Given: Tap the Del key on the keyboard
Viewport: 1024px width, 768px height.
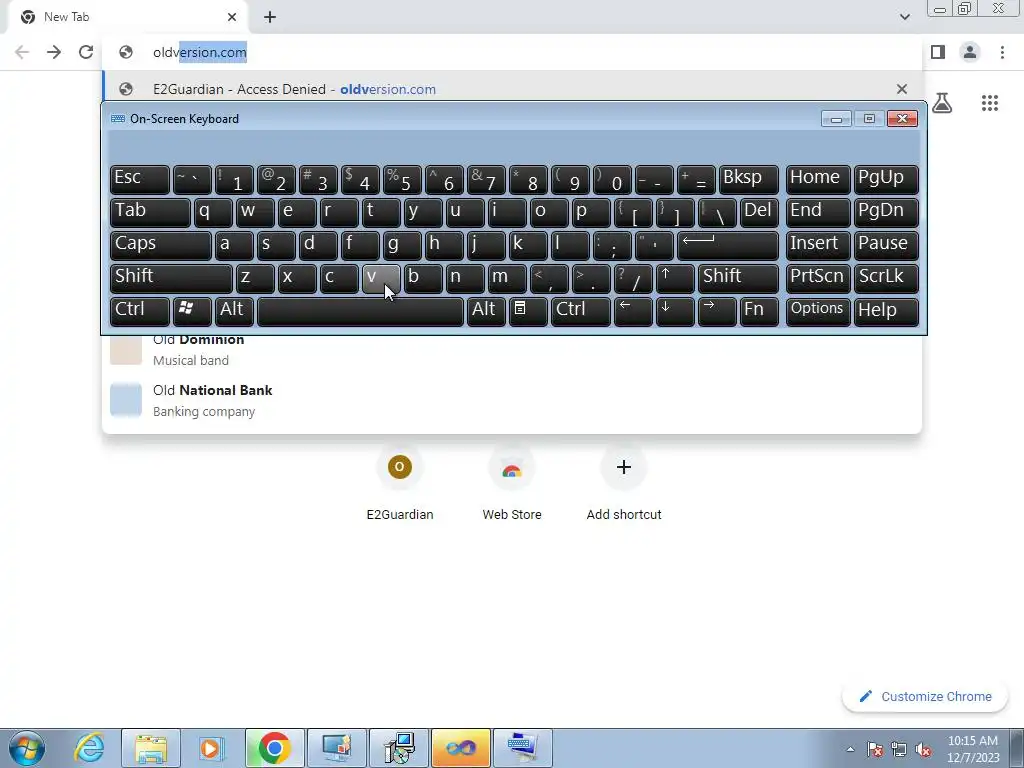Looking at the screenshot, I should (x=759, y=212).
